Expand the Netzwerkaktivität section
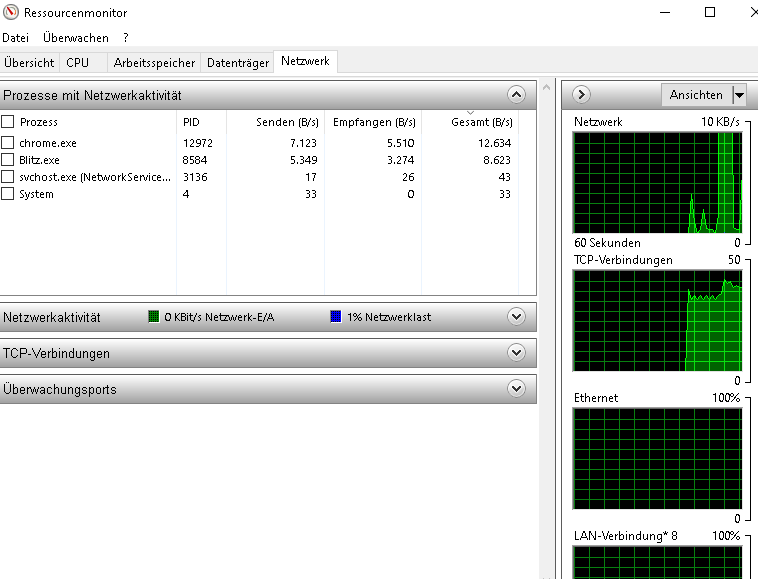The image size is (758, 579). tap(516, 317)
